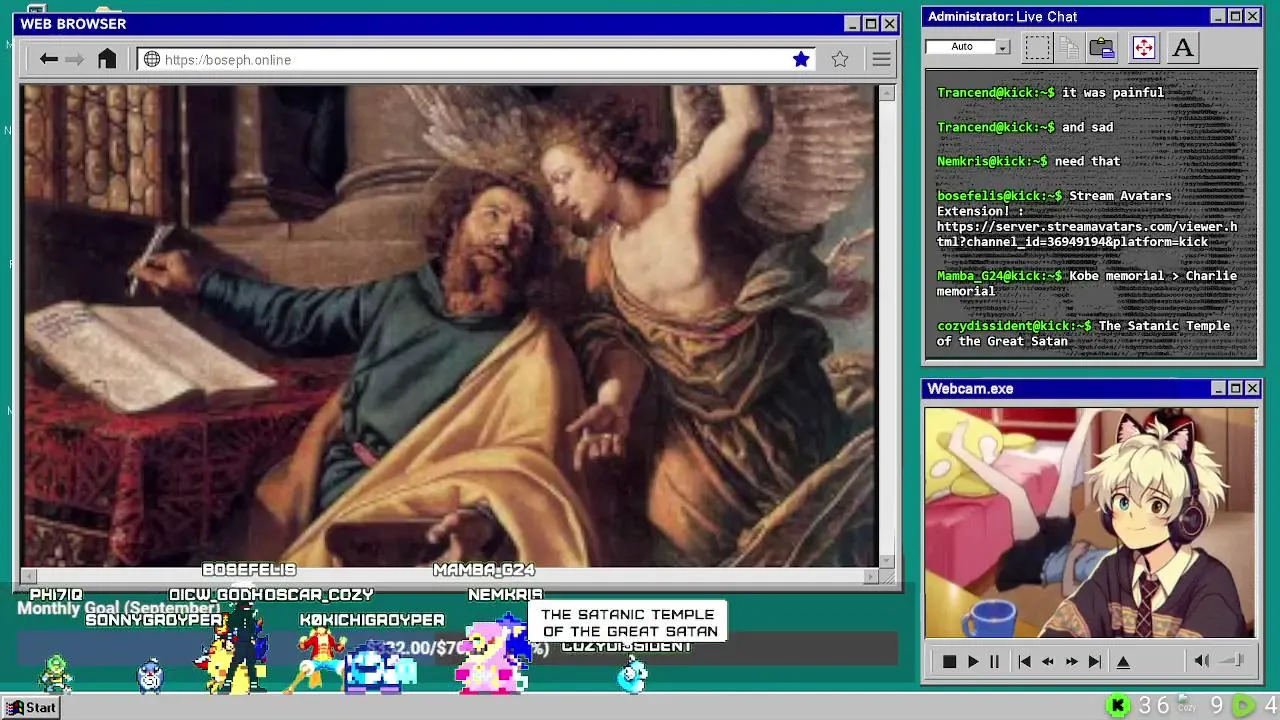The width and height of the screenshot is (1280, 720).
Task: Close the Live Chat window
Action: (1252, 16)
